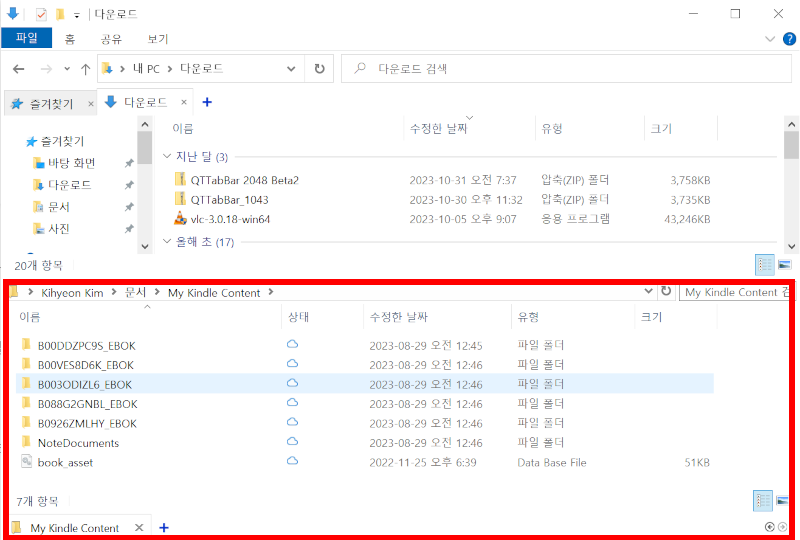Switch upper pane to large icons view
800x540 pixels.
(785, 265)
